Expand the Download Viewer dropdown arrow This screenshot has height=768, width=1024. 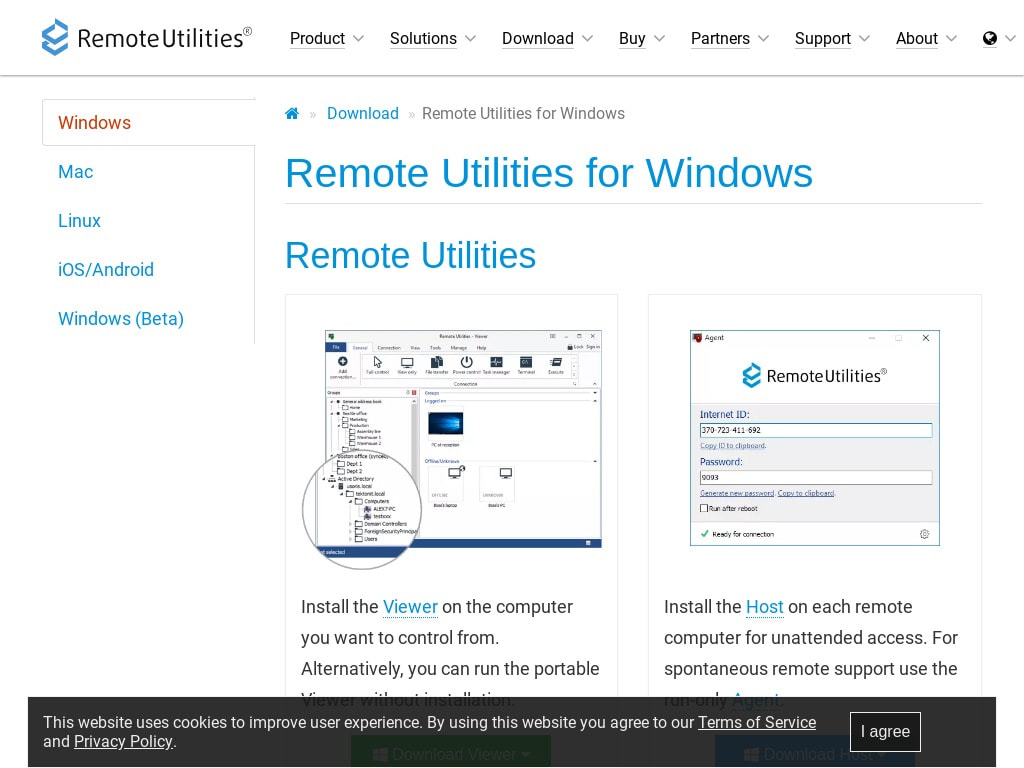525,755
